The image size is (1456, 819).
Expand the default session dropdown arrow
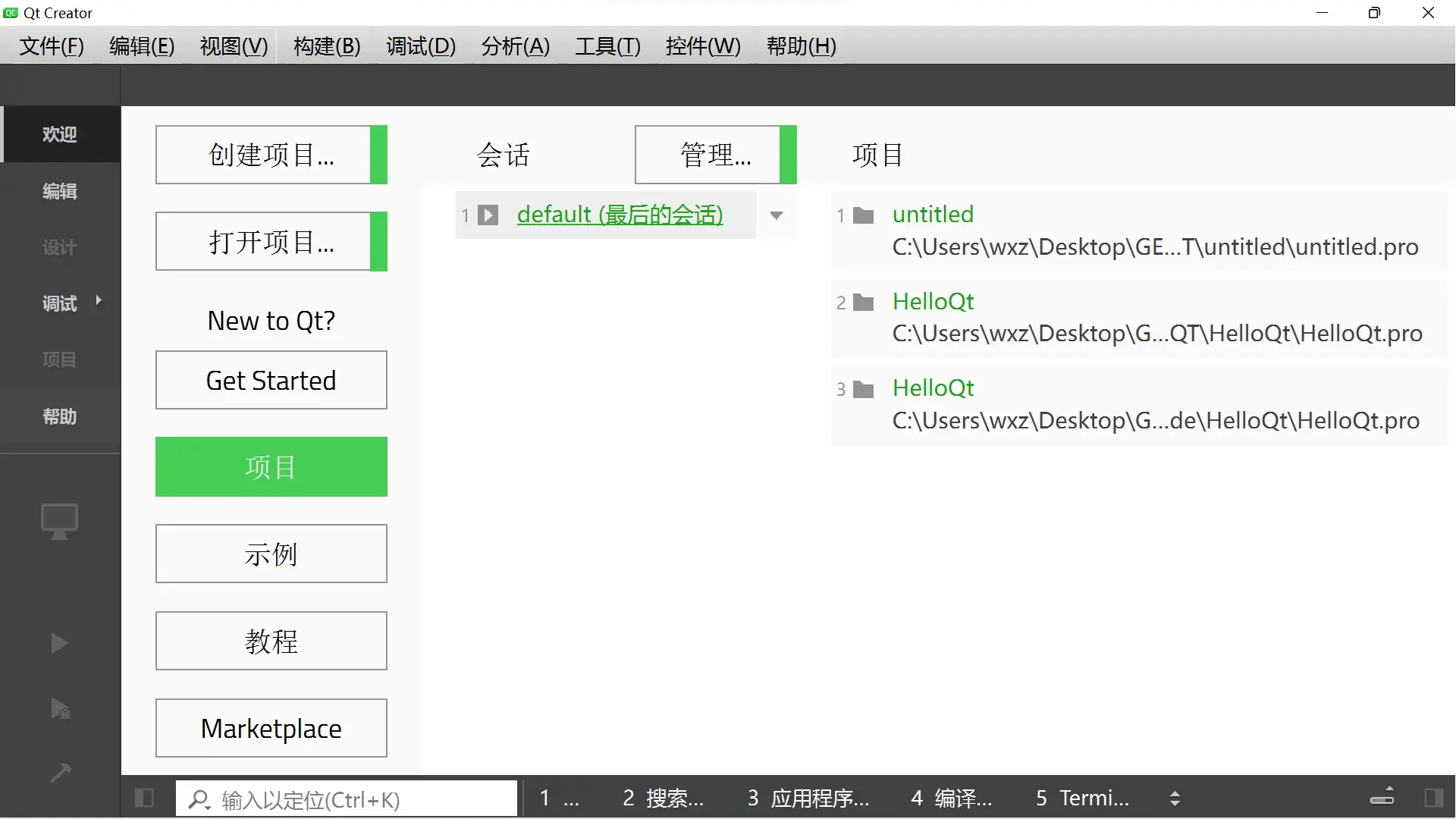coord(777,215)
